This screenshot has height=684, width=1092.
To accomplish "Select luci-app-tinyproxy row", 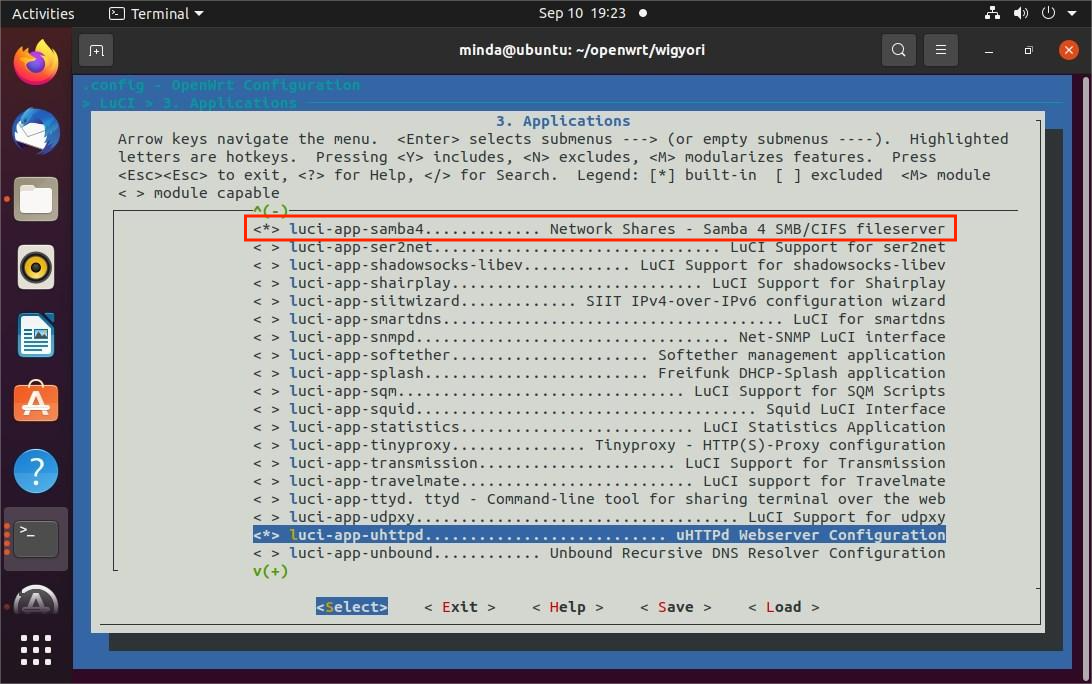I will pos(599,445).
